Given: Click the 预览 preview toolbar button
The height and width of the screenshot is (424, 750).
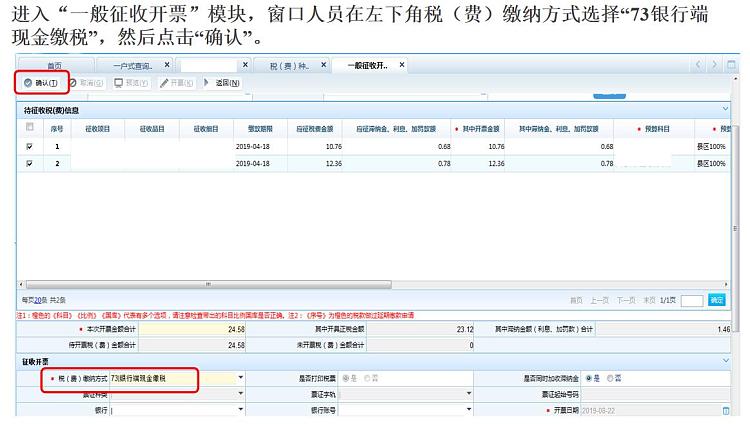Looking at the screenshot, I should tap(131, 83).
